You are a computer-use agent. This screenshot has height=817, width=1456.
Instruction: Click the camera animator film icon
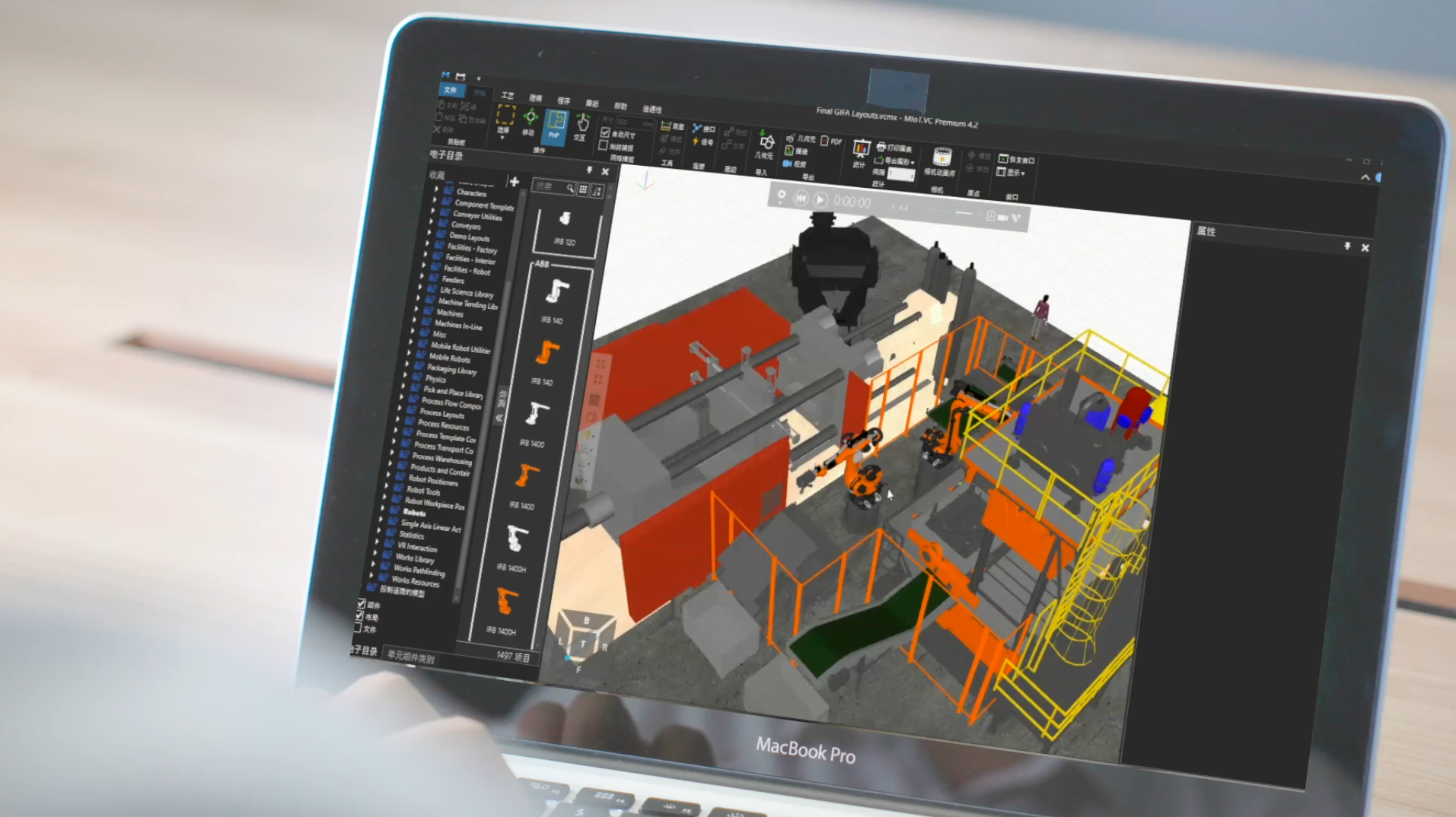(941, 157)
